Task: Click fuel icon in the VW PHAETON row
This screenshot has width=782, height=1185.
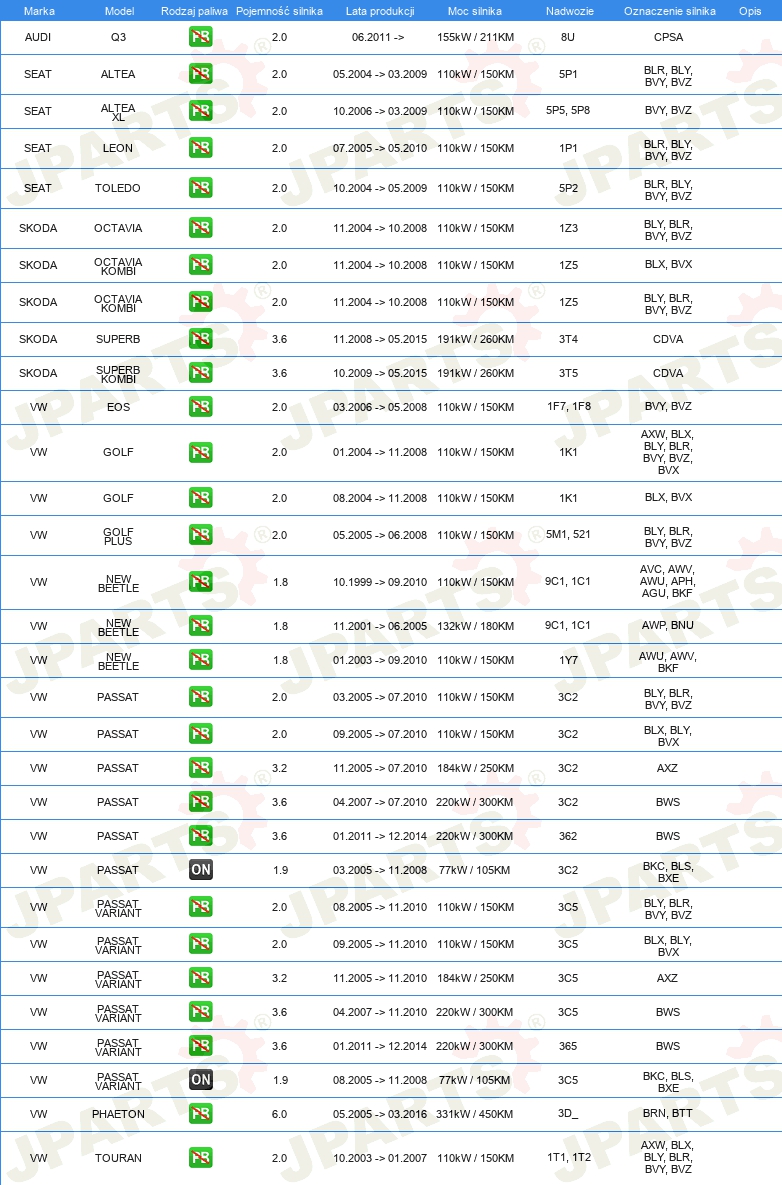Action: pyautogui.click(x=200, y=1115)
